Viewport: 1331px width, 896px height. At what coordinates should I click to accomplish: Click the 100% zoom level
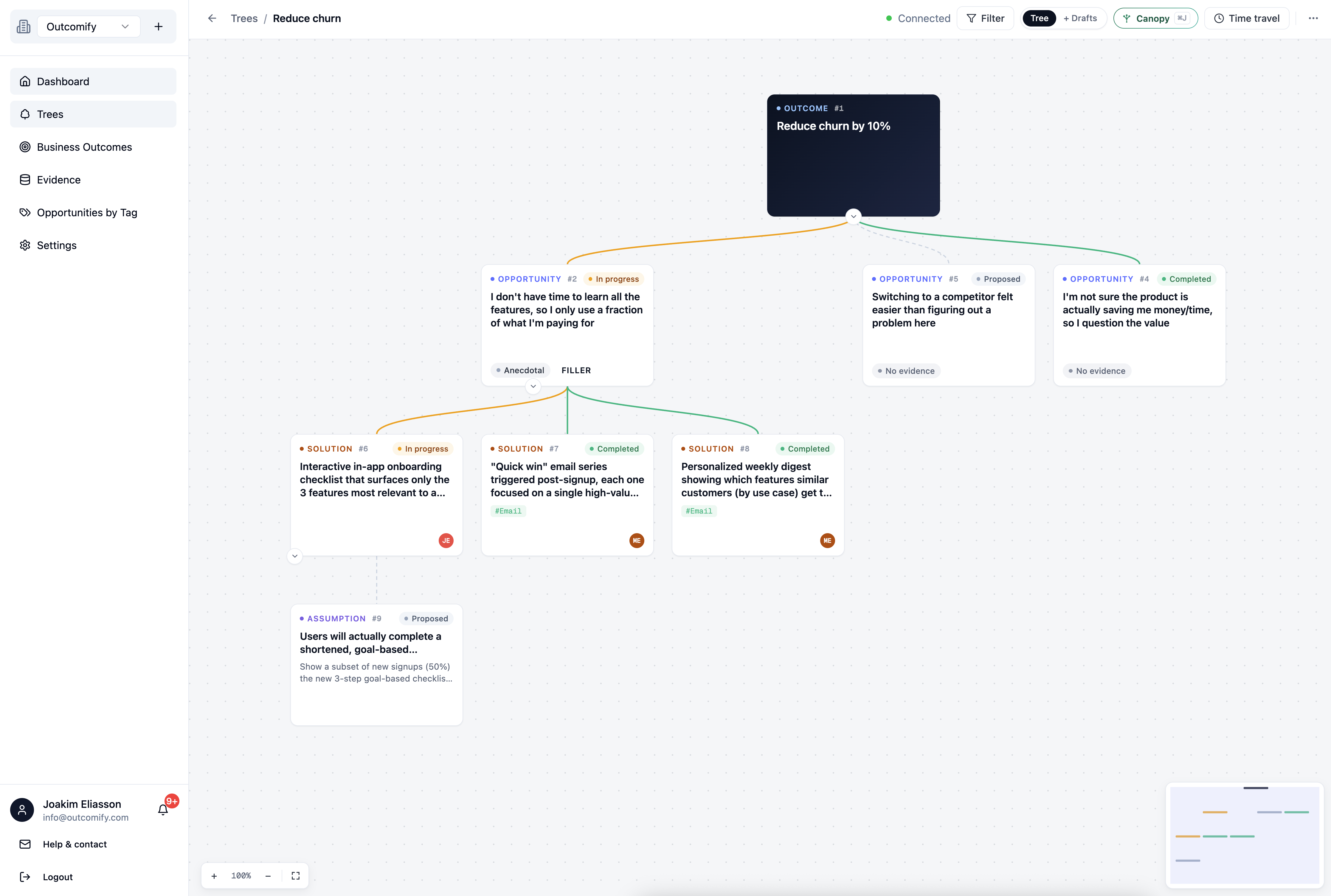pos(241,875)
